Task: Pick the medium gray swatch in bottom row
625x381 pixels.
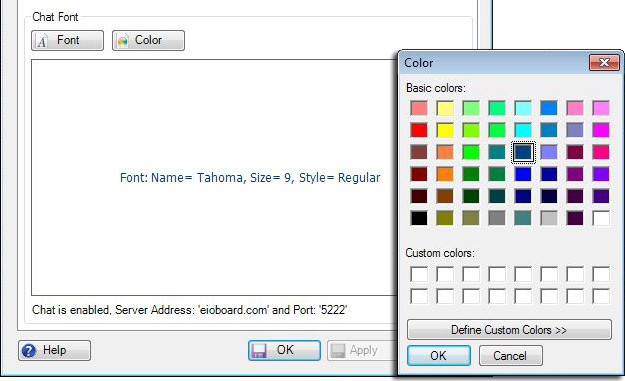Action: click(497, 218)
